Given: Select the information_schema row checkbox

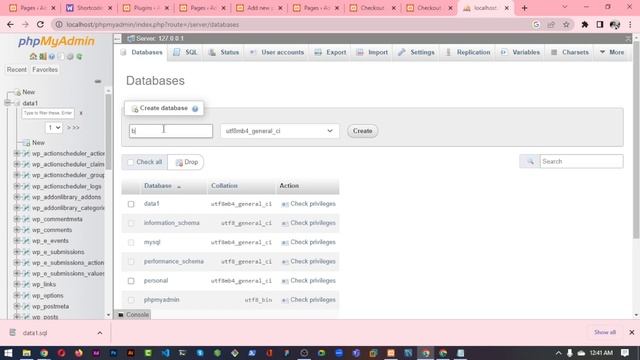Looking at the screenshot, I should click(131, 223).
